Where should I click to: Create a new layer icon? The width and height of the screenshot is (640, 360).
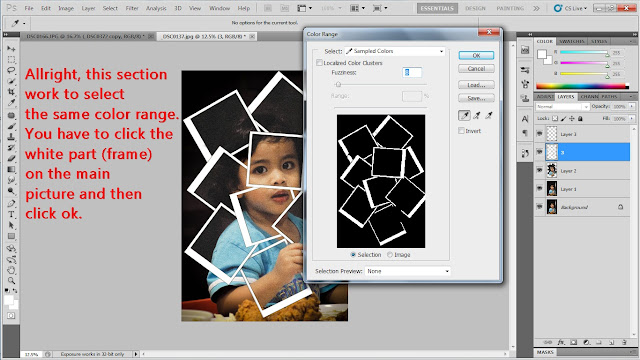pyautogui.click(x=612, y=342)
